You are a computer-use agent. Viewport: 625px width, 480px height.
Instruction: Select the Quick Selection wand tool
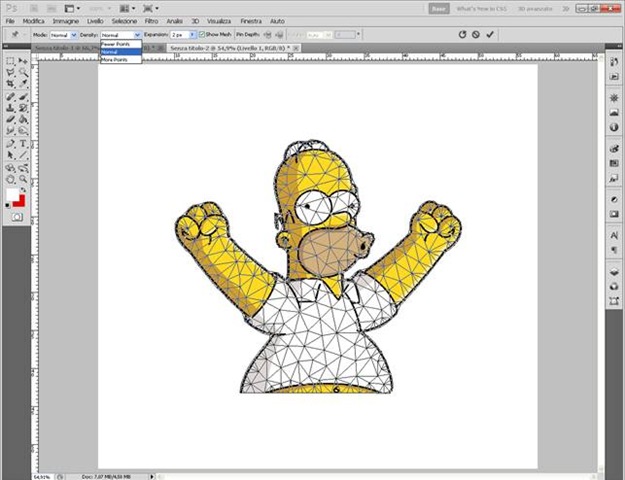point(23,72)
